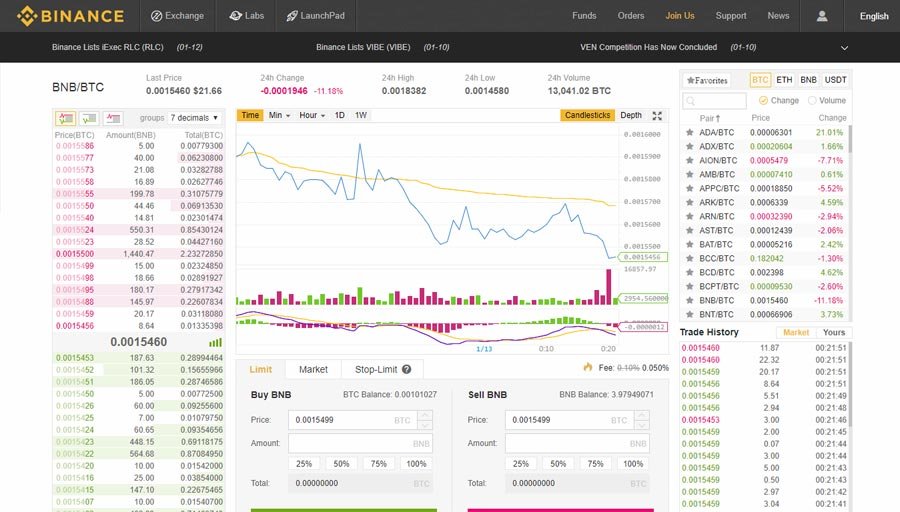The width and height of the screenshot is (900, 512).
Task: Switch chart to Candlesticks view
Action: click(x=587, y=115)
